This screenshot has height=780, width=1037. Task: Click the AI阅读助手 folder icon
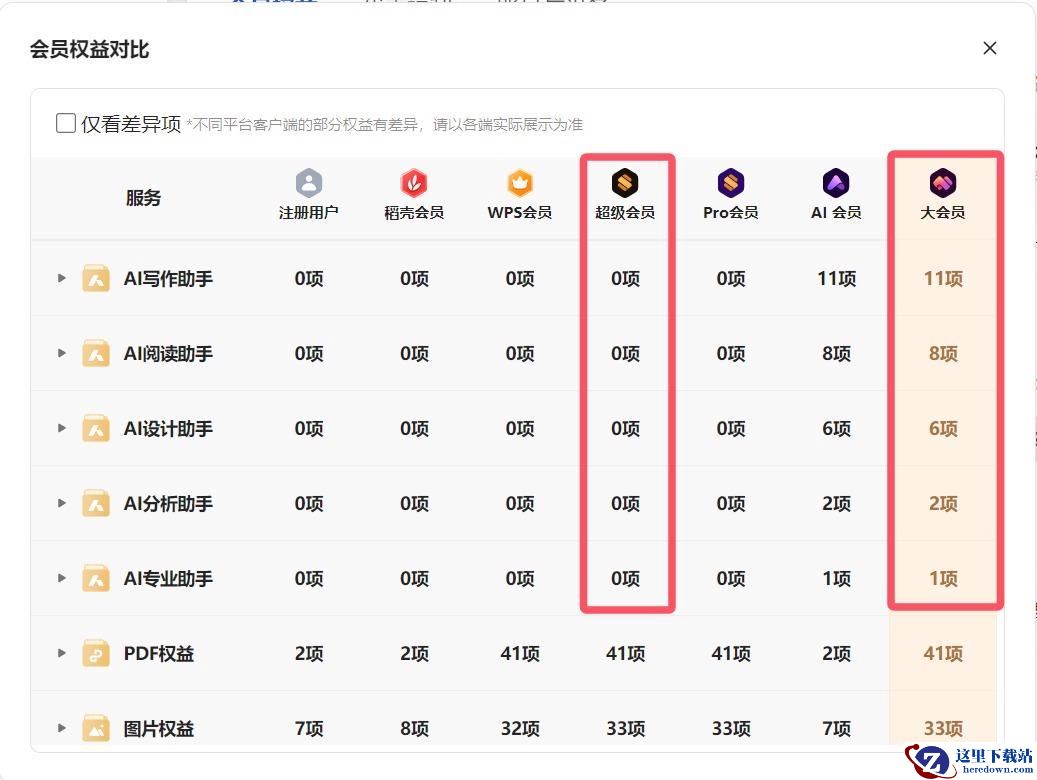[x=96, y=353]
